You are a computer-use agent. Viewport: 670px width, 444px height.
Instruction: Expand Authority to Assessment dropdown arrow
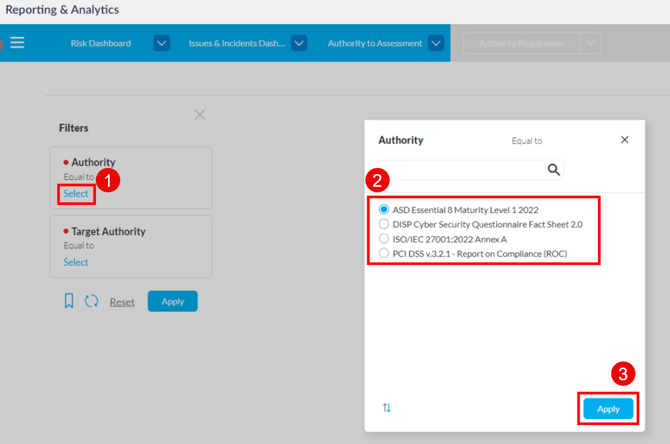[435, 44]
